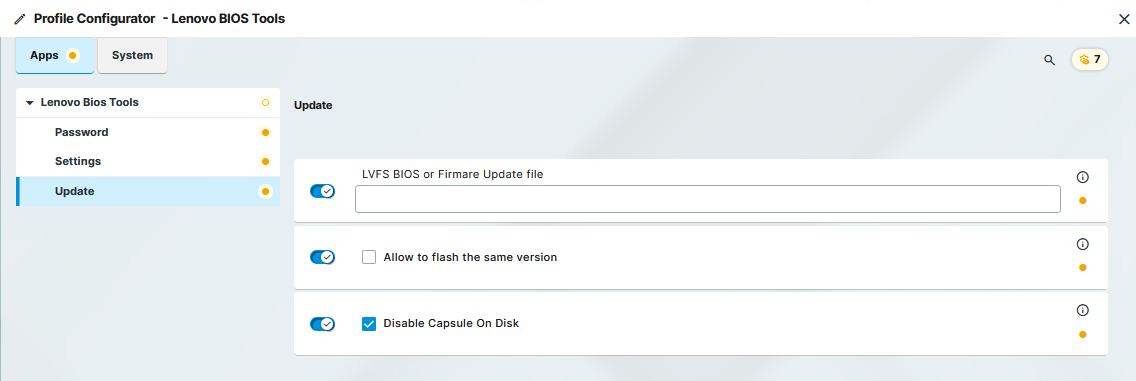Click the pencil edit icon beside Profile Configurator

tap(20, 19)
